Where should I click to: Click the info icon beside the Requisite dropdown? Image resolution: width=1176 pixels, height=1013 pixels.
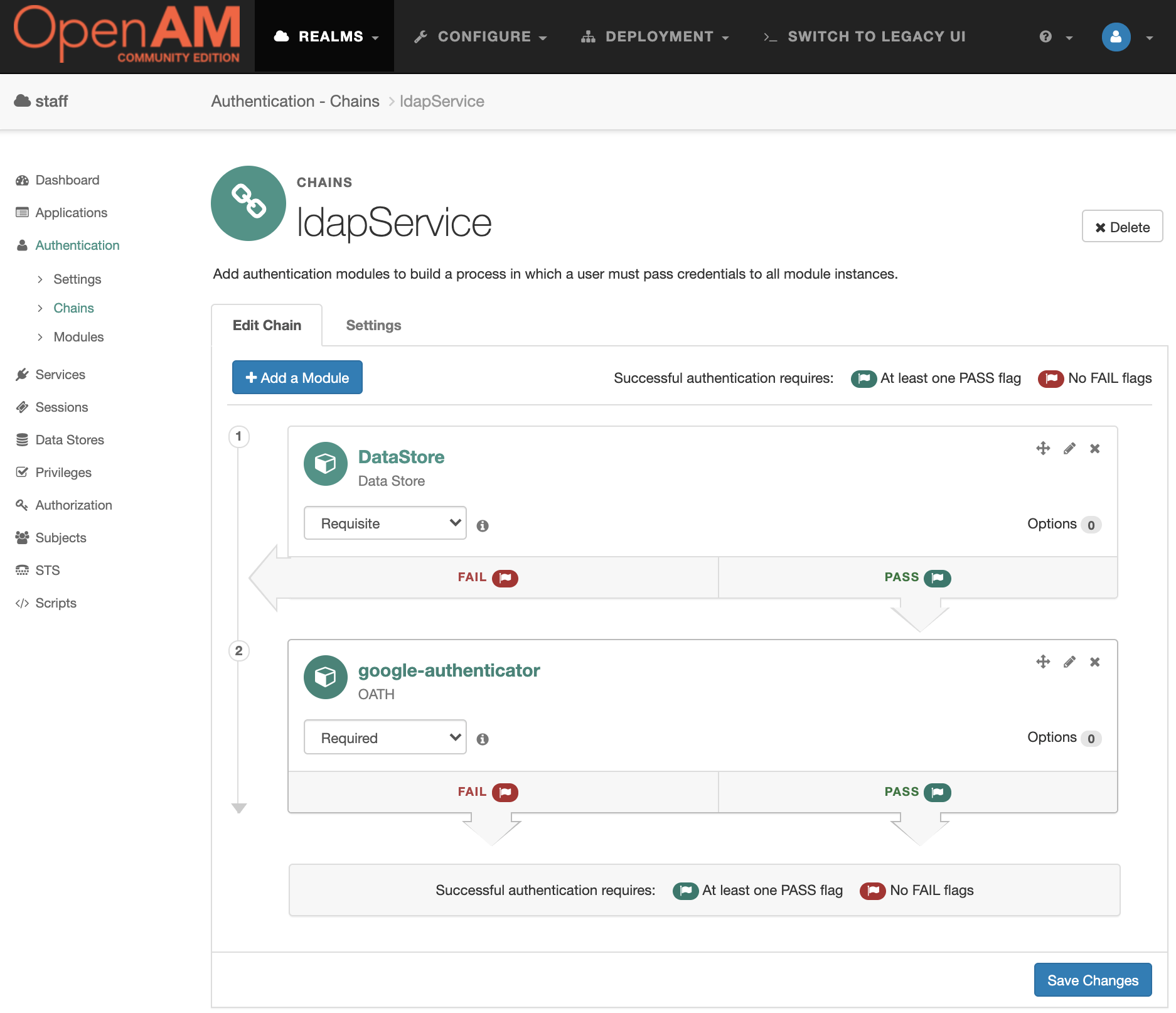point(483,525)
